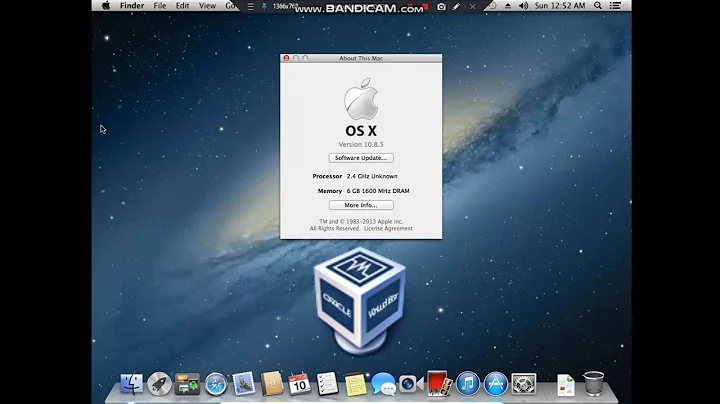Open Finder from the Dock
Image resolution: width=720 pixels, height=404 pixels.
pos(131,383)
